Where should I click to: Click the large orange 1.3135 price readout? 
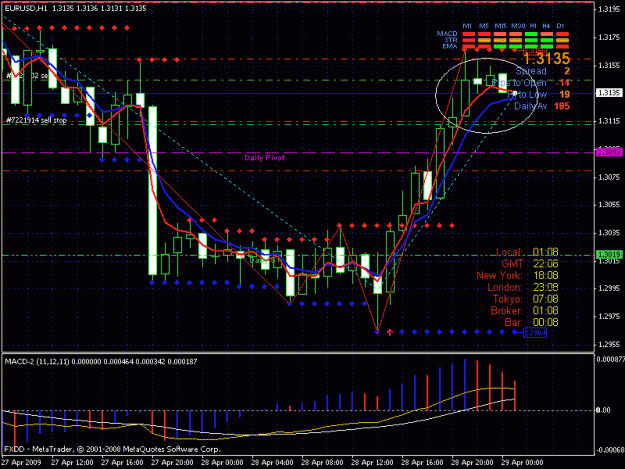pyautogui.click(x=546, y=59)
